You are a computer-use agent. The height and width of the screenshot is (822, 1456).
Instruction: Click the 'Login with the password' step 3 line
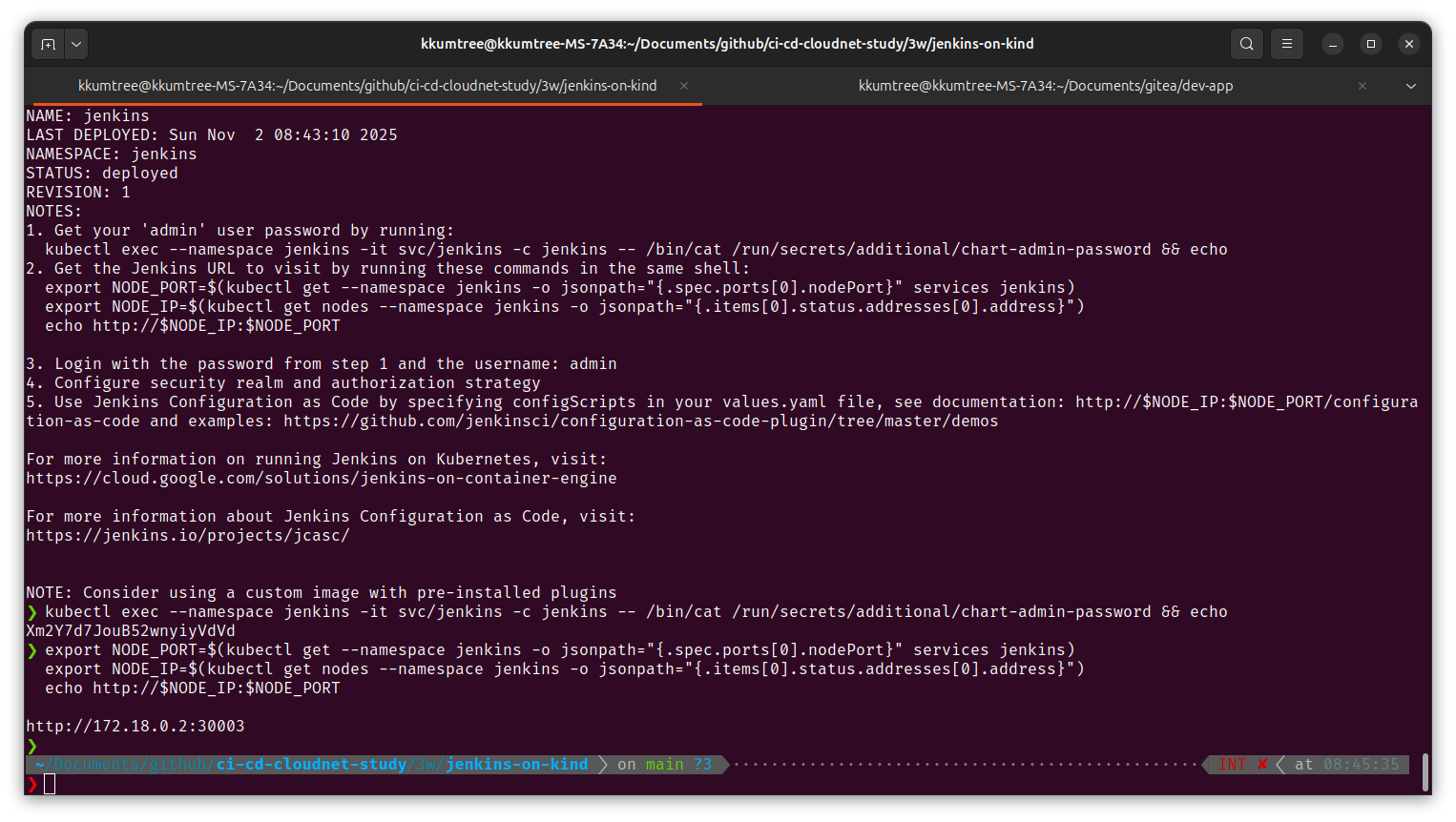pyautogui.click(x=322, y=364)
